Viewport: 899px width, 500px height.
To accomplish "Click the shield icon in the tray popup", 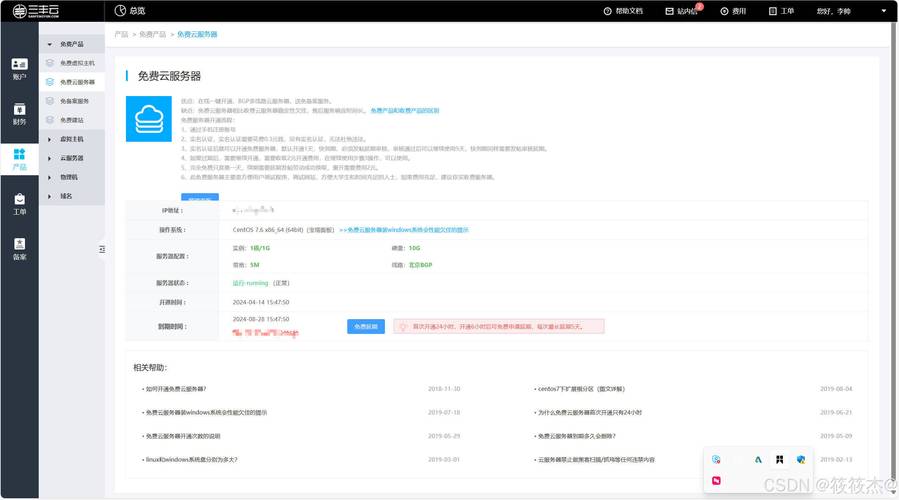I will (x=800, y=459).
